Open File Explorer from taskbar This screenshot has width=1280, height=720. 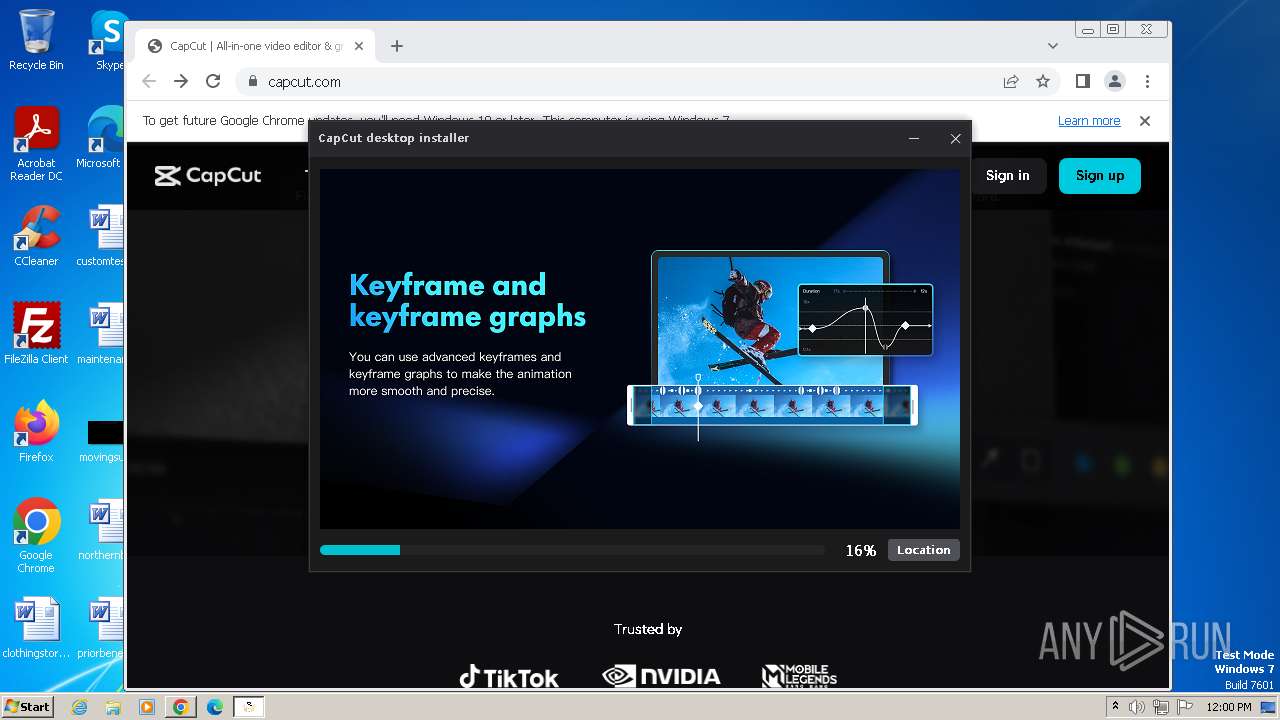[x=113, y=707]
